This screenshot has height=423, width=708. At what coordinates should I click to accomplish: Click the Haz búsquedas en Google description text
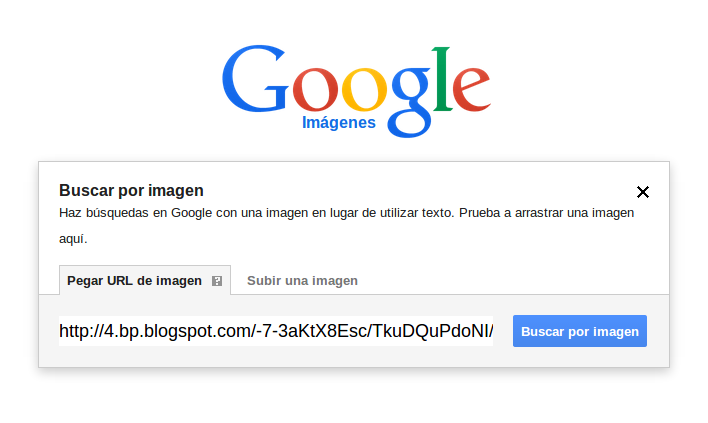(x=346, y=225)
